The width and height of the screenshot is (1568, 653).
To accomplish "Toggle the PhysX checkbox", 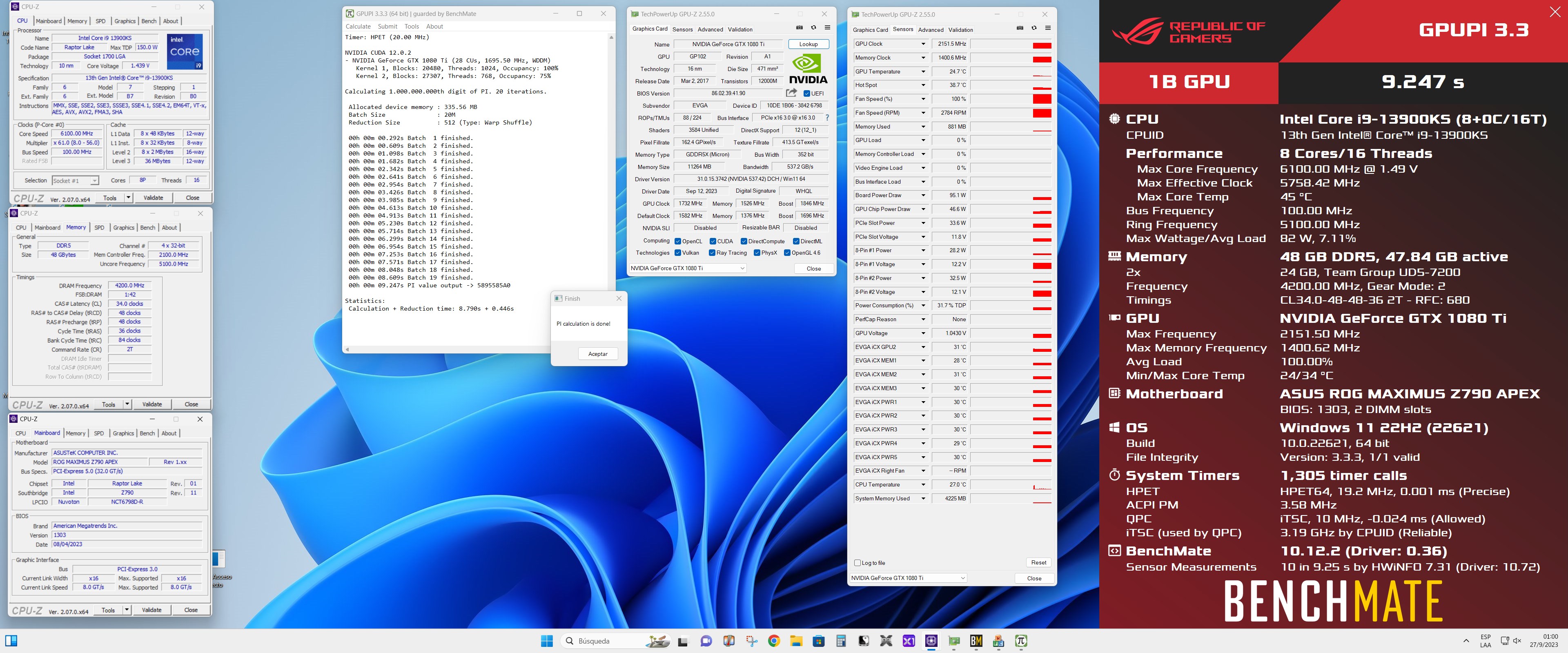I will tap(757, 253).
